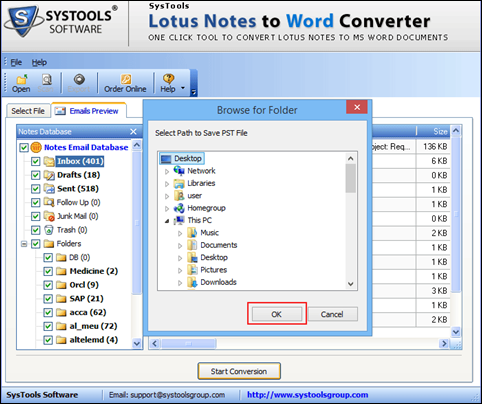Uncheck the SAP (21) folder checkbox
The height and width of the screenshot is (404, 482).
tap(48, 299)
